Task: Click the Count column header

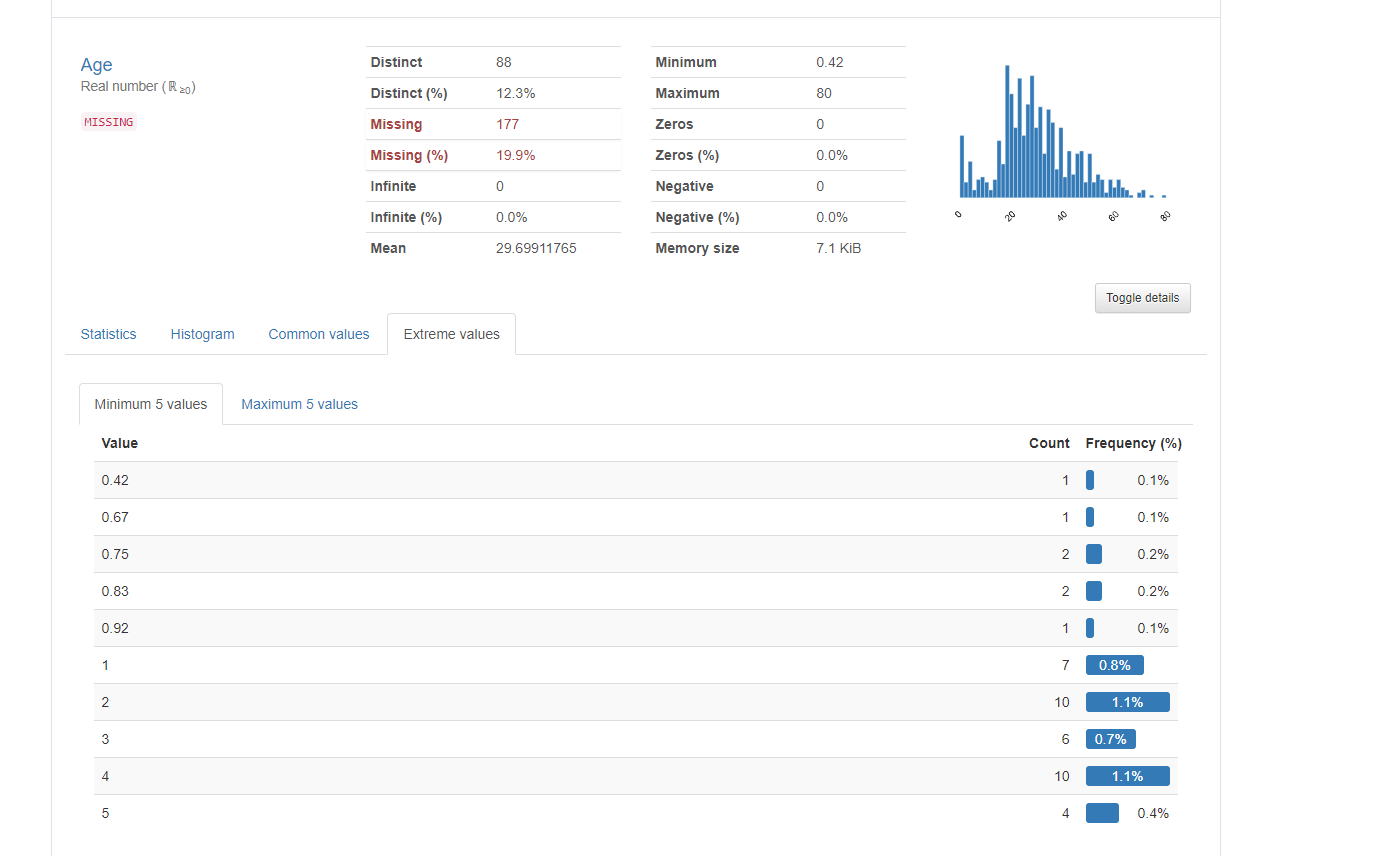Action: point(1049,443)
